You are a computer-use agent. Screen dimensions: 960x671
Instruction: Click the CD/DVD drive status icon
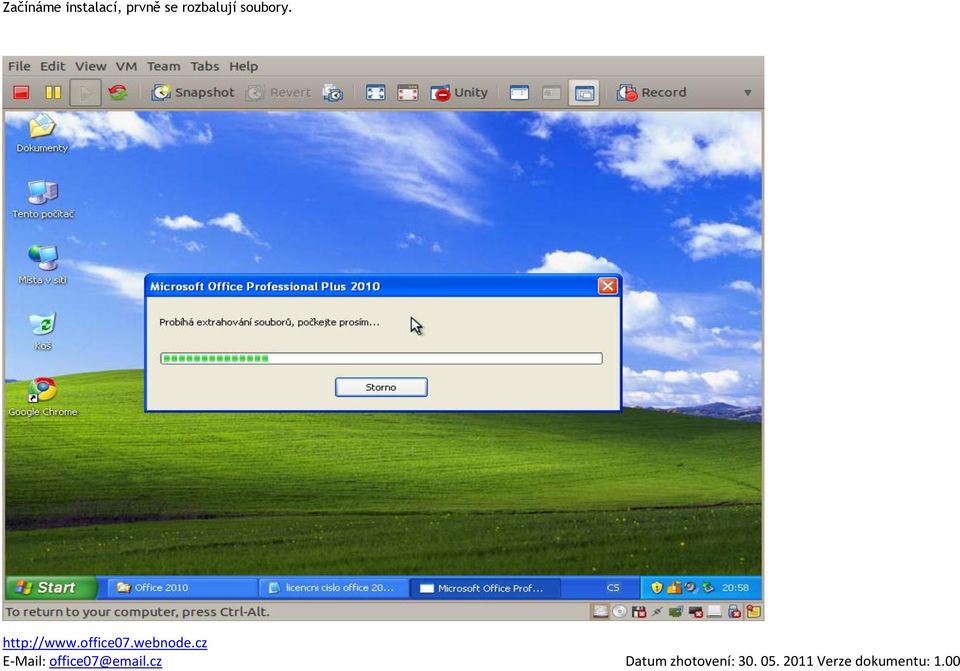[x=620, y=612]
